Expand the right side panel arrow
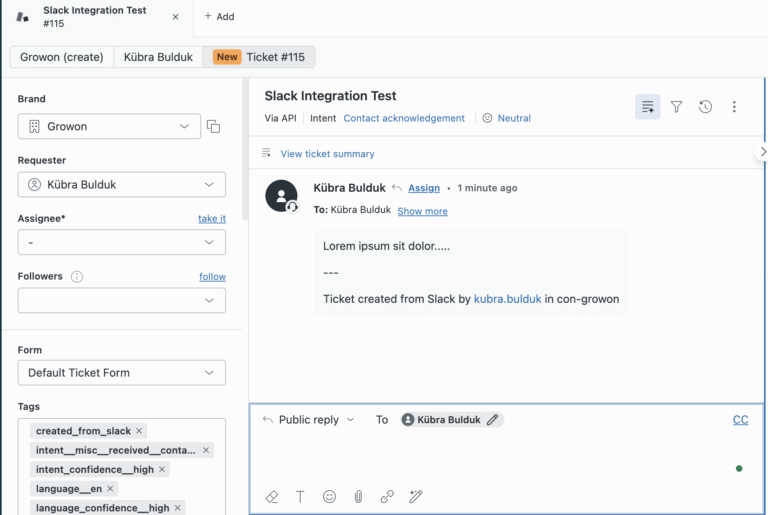The image size is (768, 515). [x=762, y=152]
